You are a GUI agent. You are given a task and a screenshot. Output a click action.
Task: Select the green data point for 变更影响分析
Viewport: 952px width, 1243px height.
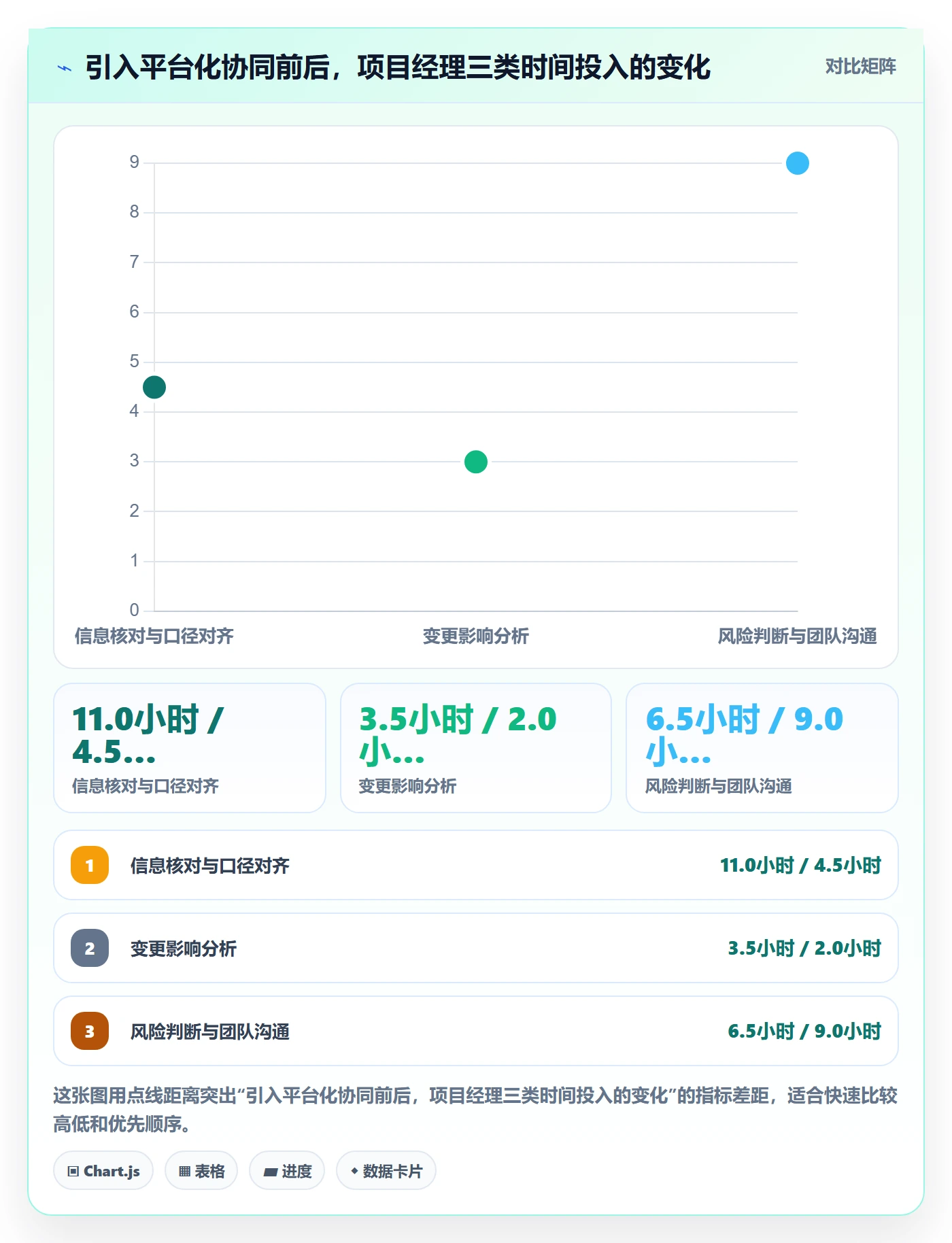click(476, 462)
